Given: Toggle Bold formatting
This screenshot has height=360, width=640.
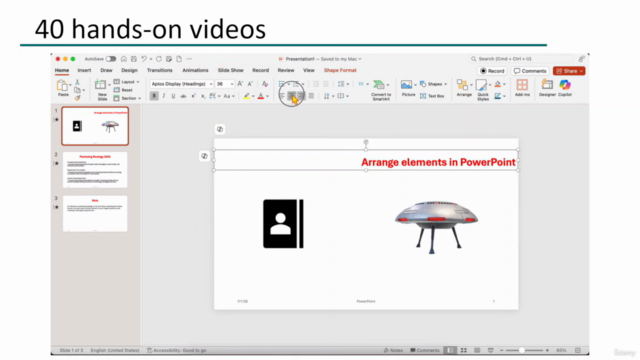Looking at the screenshot, I should click(154, 96).
